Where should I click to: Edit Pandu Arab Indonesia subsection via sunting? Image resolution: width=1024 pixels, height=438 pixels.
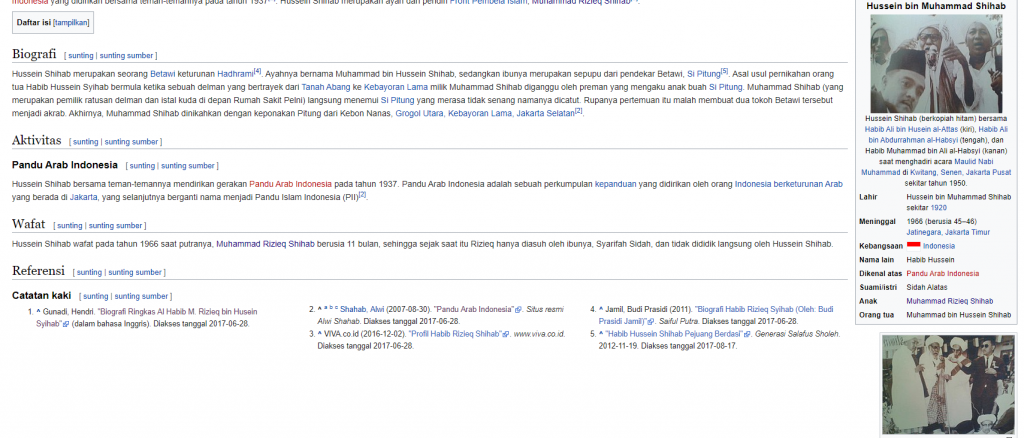pyautogui.click(x=142, y=166)
